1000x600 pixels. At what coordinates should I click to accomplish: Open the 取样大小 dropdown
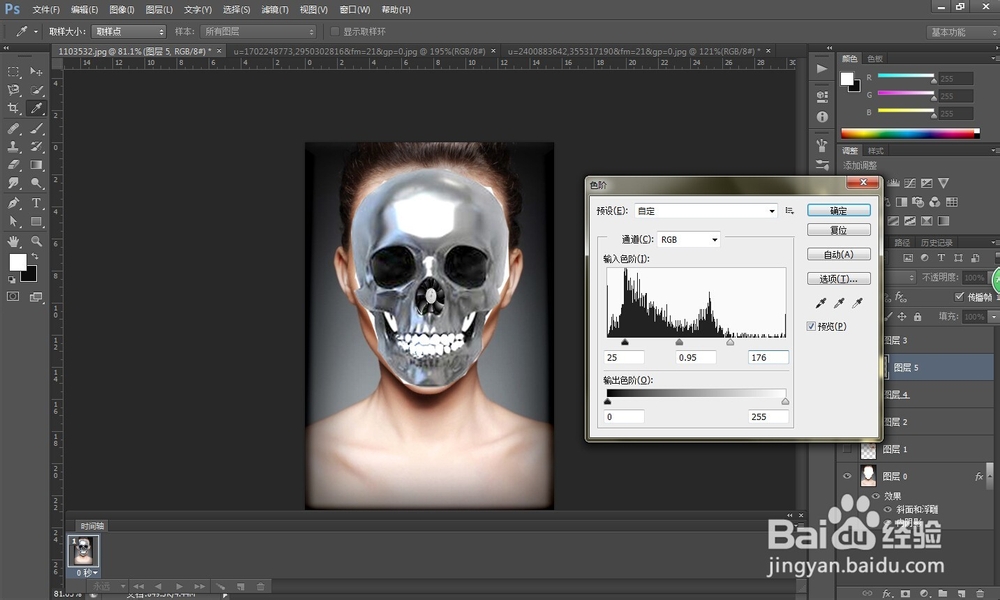click(129, 31)
